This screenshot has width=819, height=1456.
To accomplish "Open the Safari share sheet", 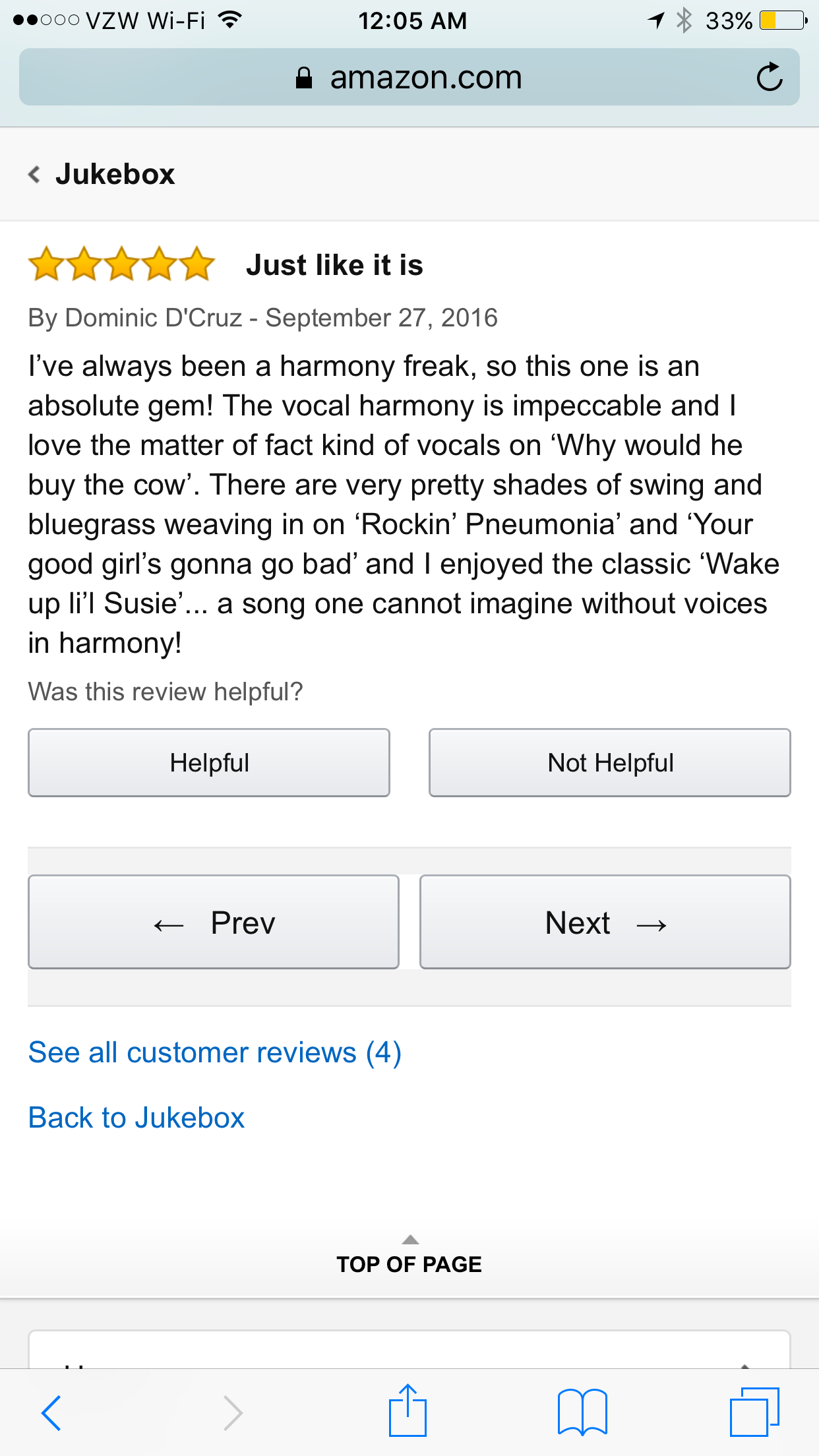I will point(408,1412).
